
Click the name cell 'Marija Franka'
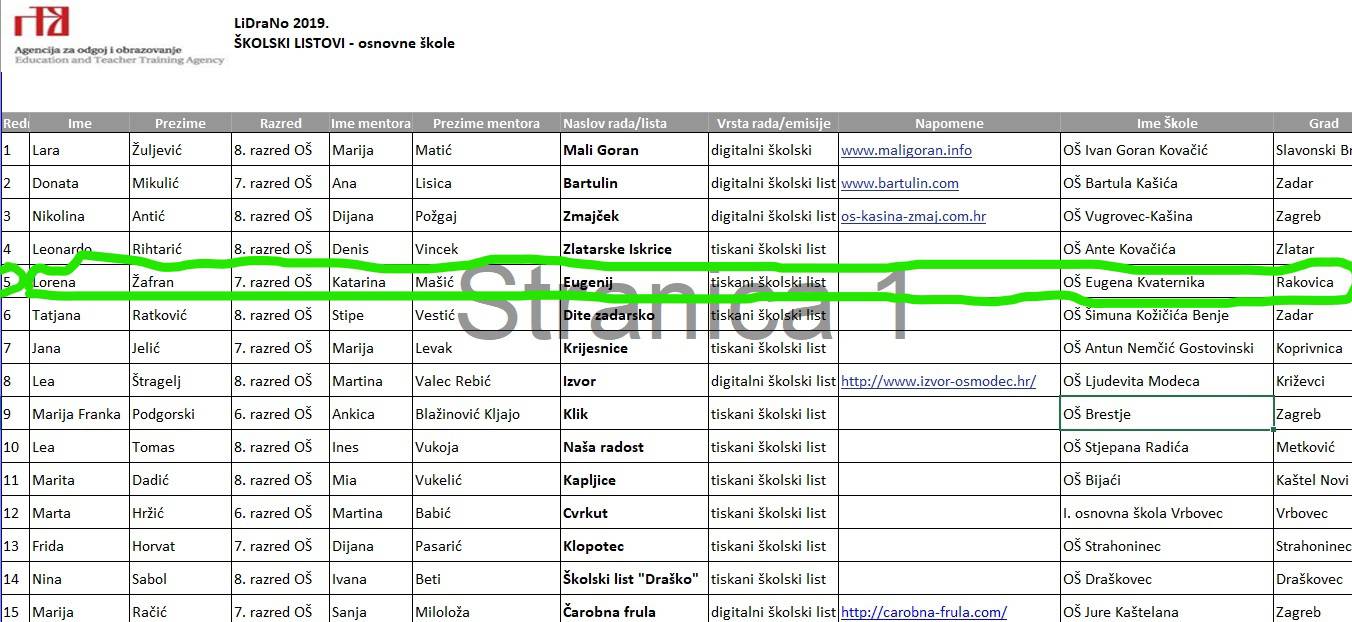(x=80, y=414)
